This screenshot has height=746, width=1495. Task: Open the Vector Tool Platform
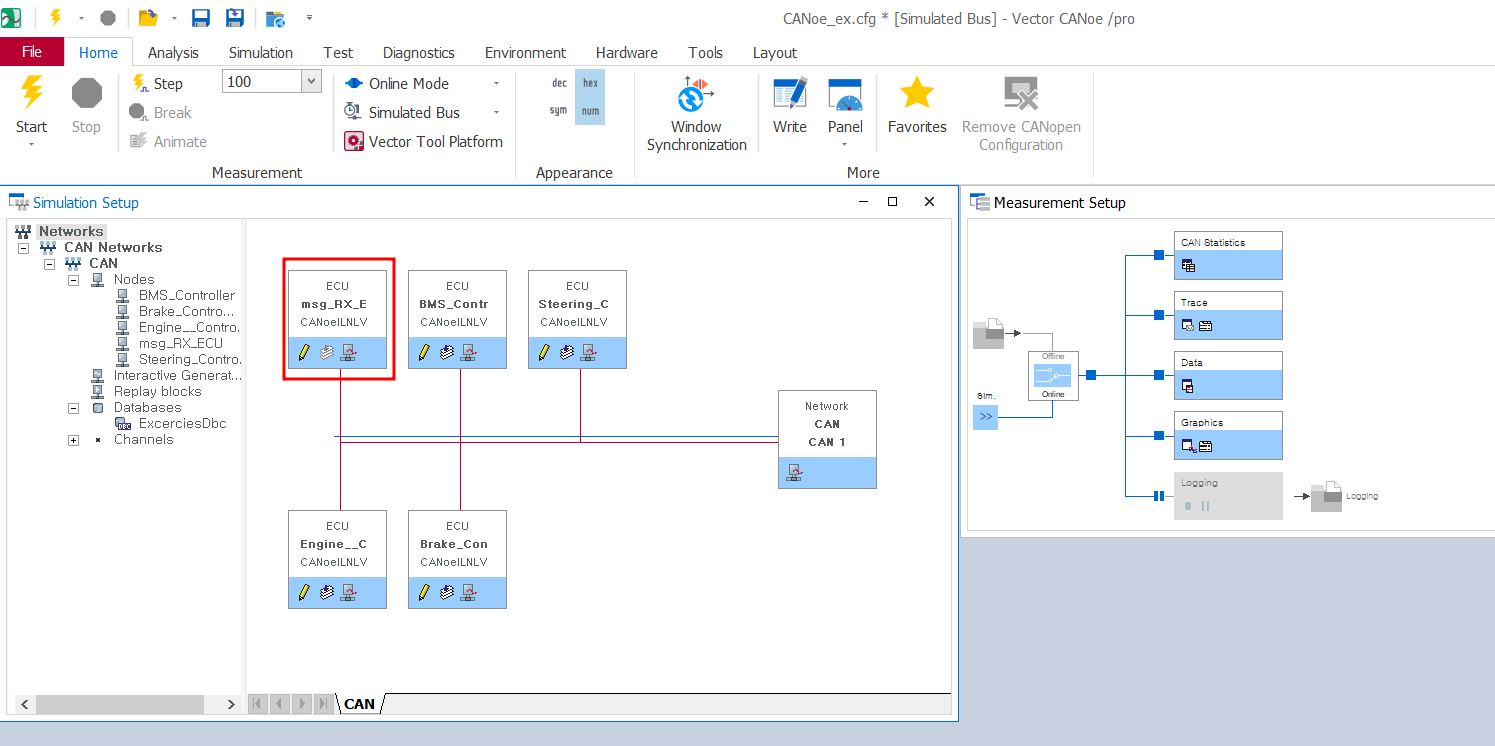tap(423, 142)
